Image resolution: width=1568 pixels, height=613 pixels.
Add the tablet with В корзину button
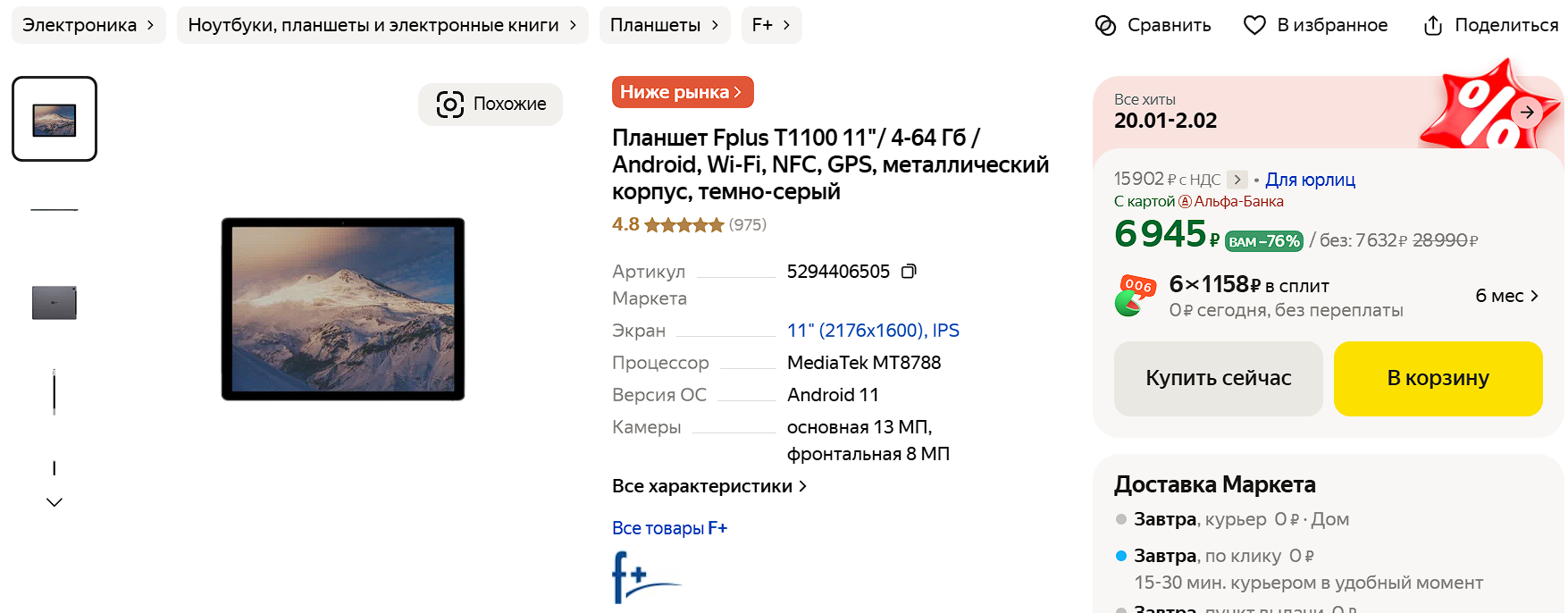pos(1438,378)
